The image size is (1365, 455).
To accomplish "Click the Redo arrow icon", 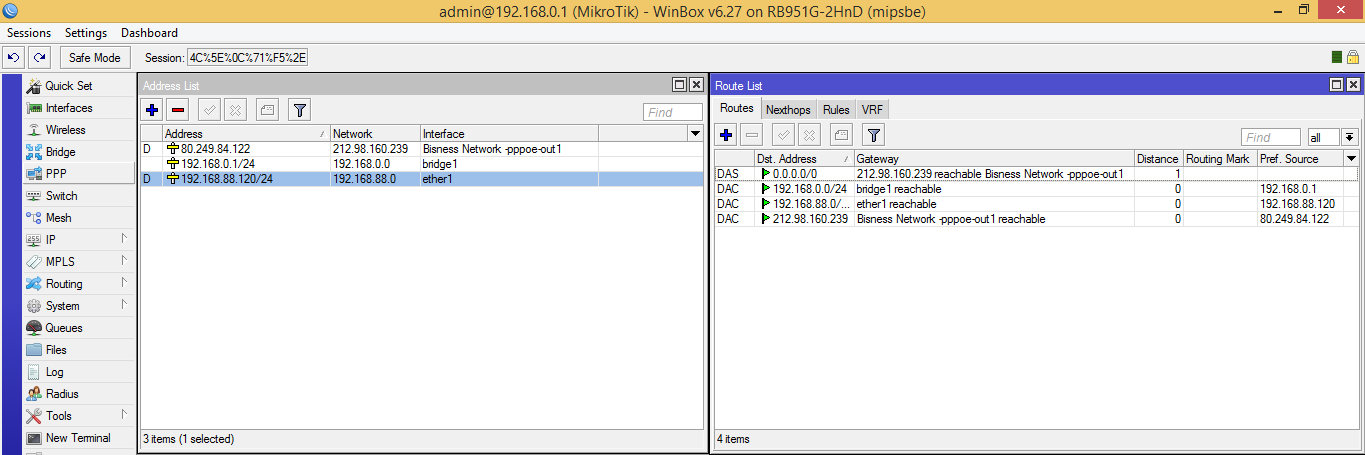I will pos(39,57).
